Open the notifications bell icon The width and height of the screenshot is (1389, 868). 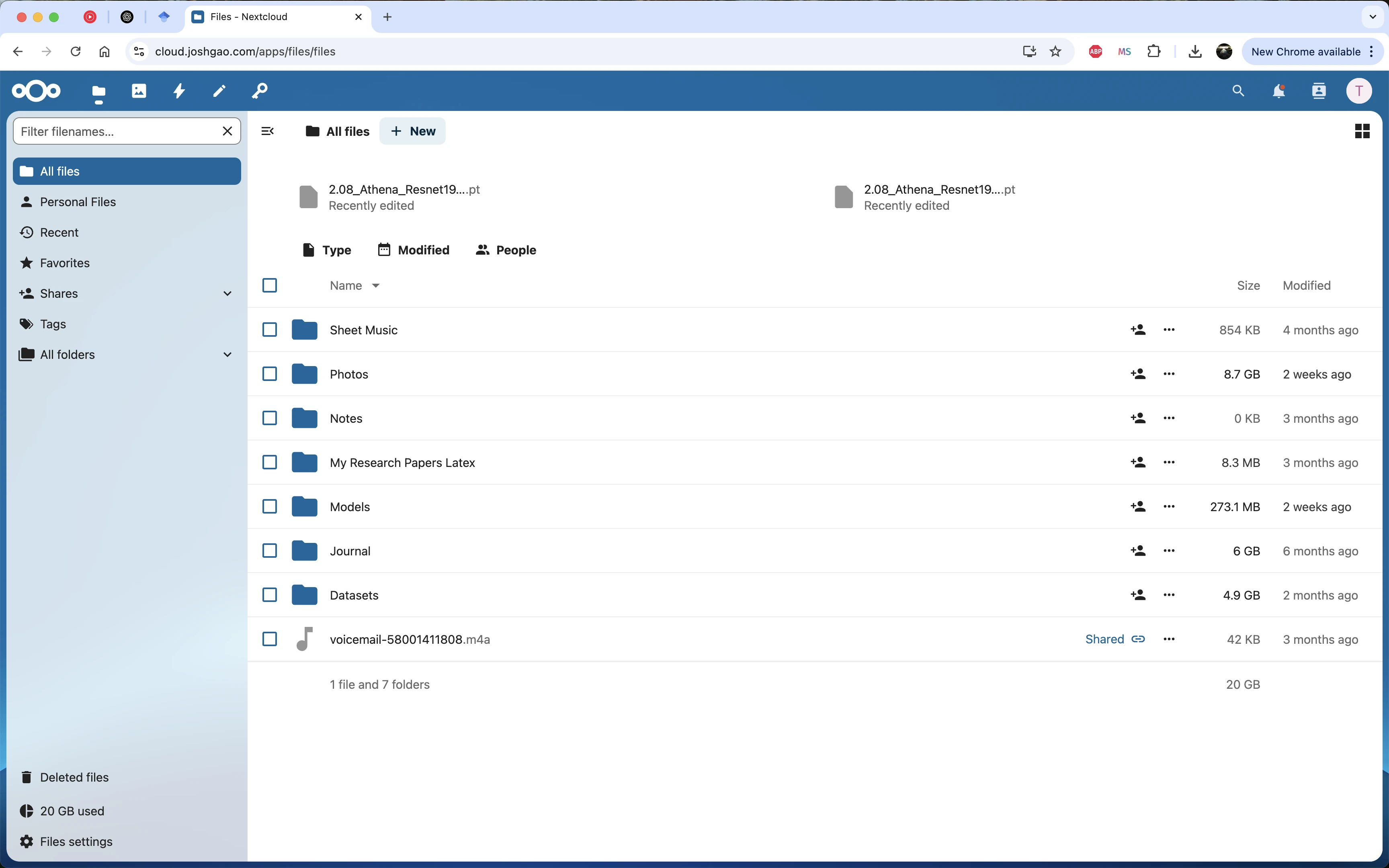pos(1279,91)
